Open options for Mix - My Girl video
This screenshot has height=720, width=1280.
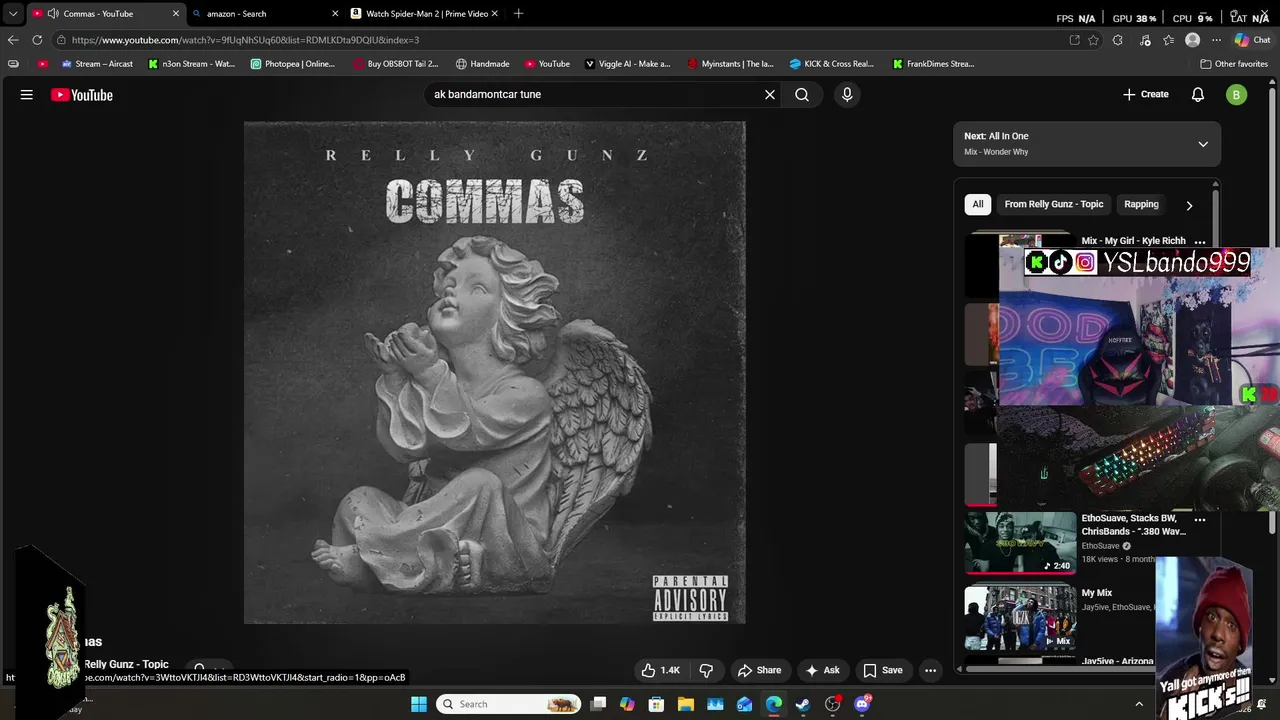[1200, 241]
